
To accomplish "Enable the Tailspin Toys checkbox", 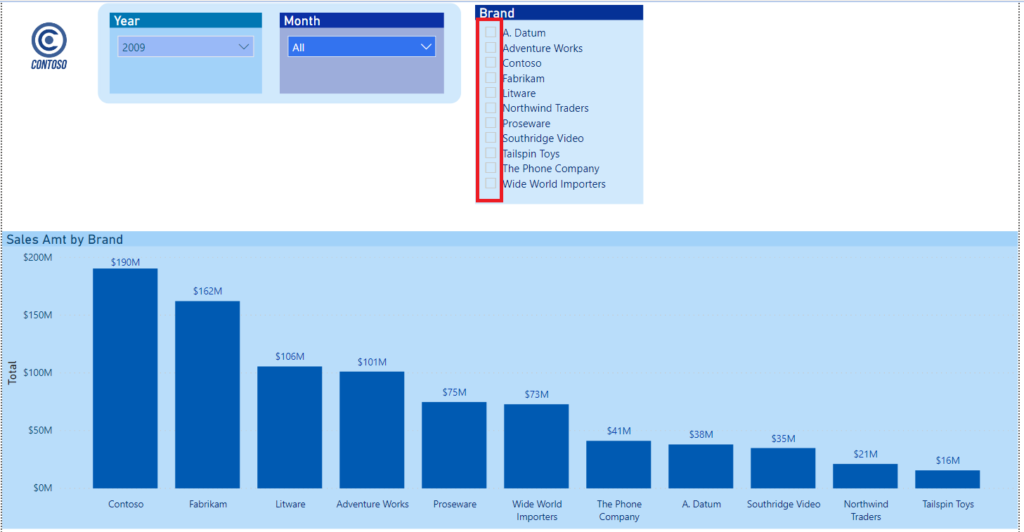I will (490, 153).
